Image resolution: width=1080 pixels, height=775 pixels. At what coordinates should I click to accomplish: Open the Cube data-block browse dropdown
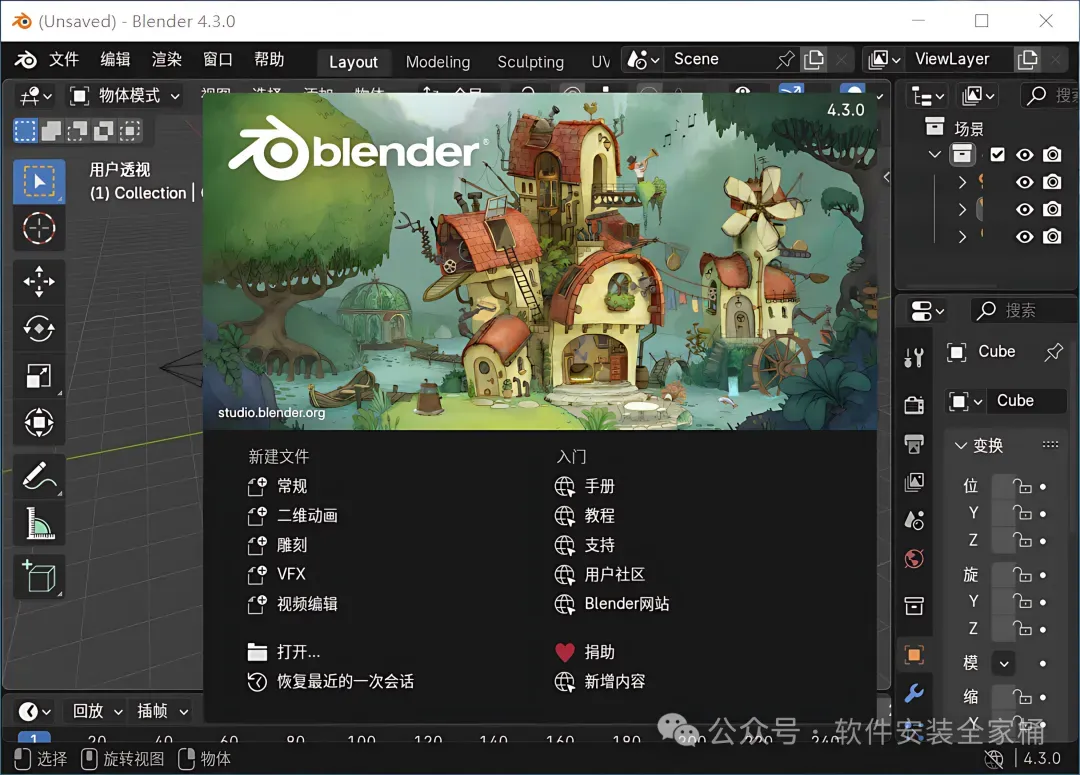[x=966, y=401]
